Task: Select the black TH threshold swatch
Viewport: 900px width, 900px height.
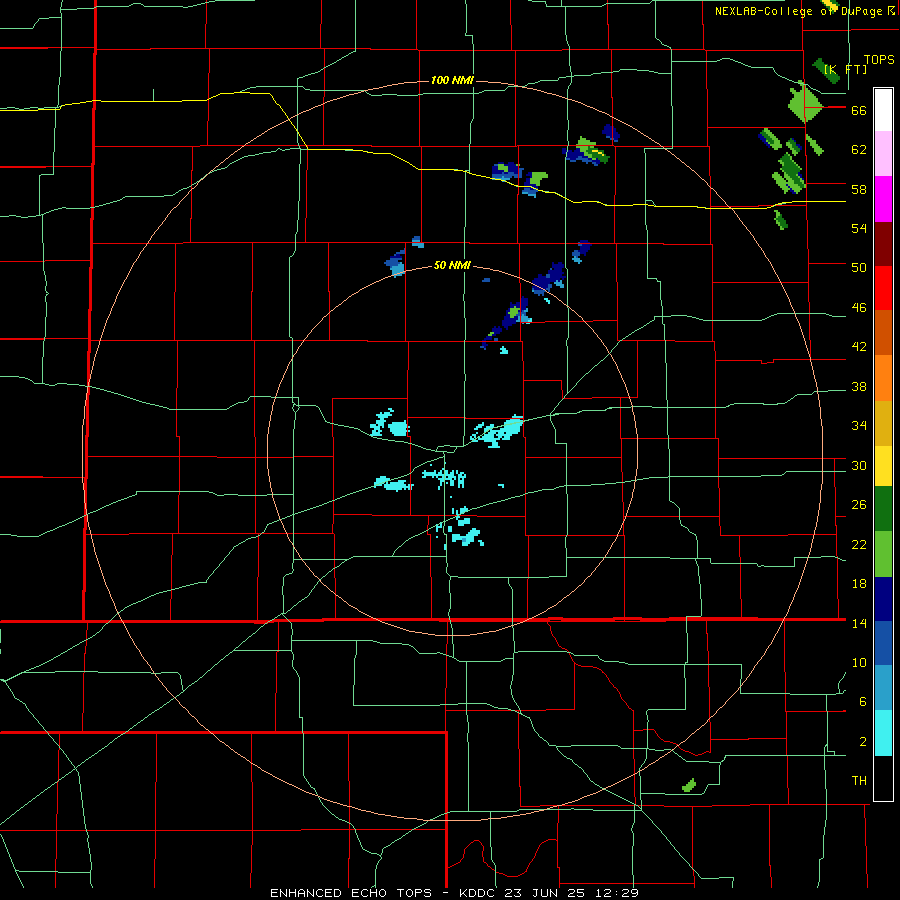Action: pos(883,778)
